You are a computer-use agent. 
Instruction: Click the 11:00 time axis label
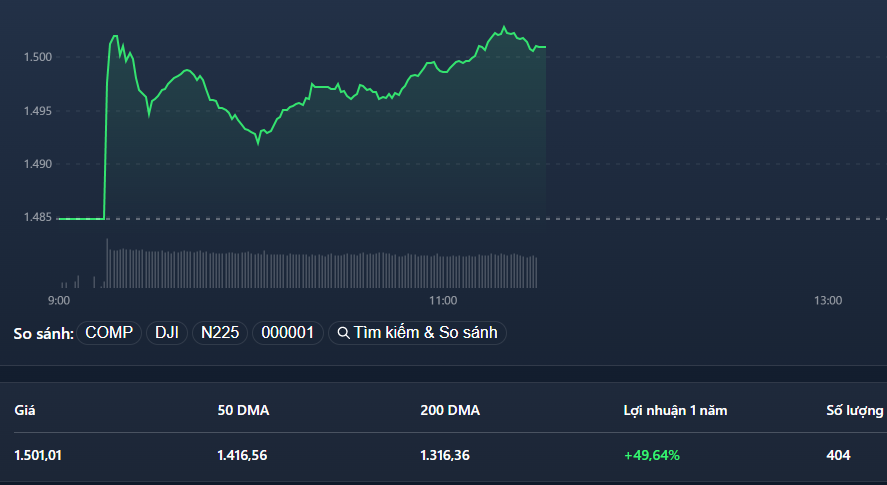(x=443, y=301)
